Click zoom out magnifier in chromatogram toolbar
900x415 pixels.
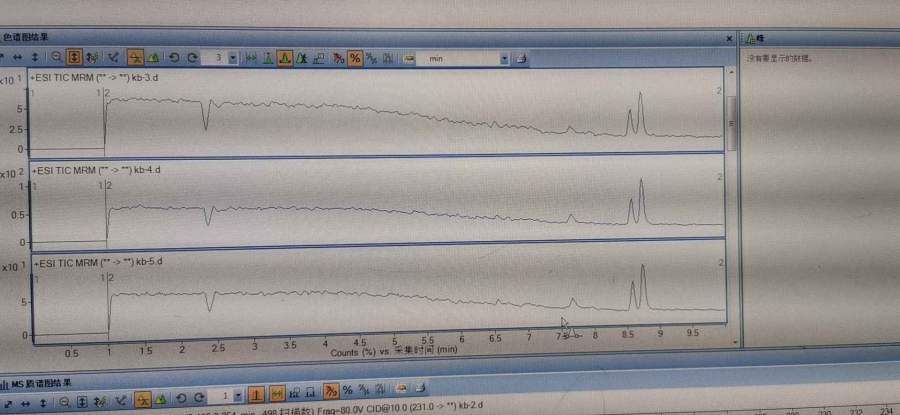pyautogui.click(x=56, y=57)
